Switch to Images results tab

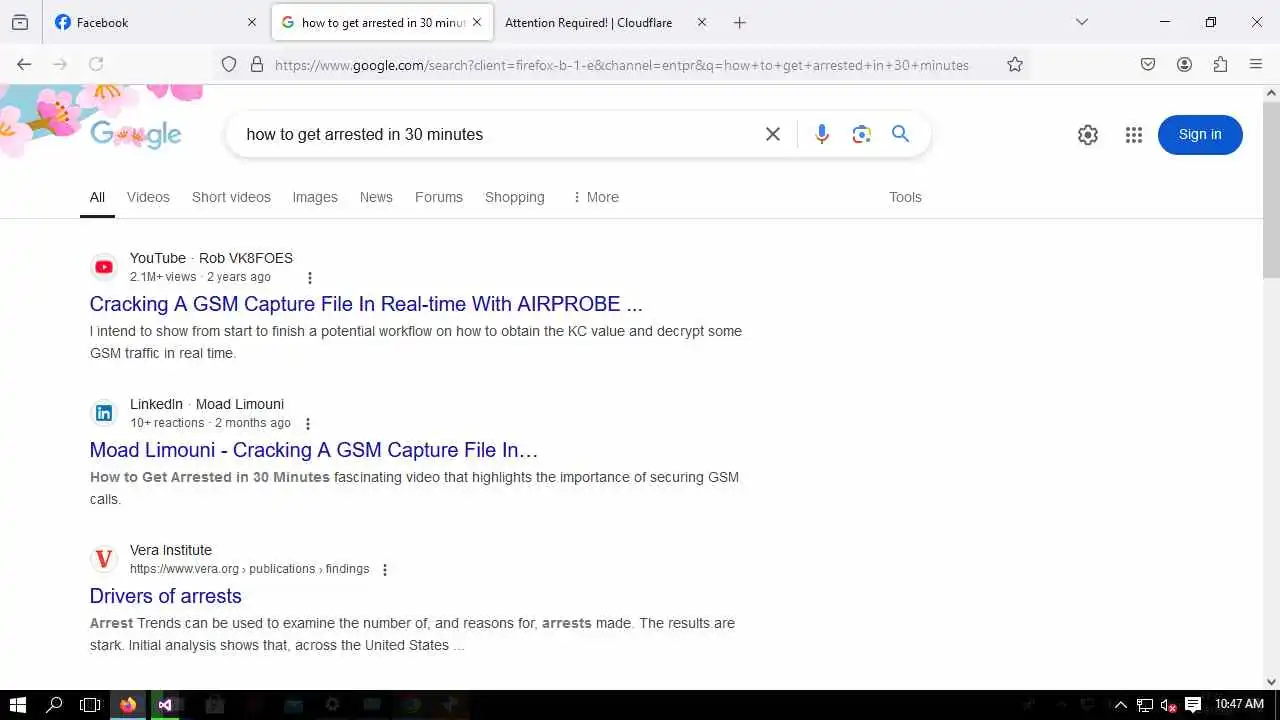(x=315, y=197)
